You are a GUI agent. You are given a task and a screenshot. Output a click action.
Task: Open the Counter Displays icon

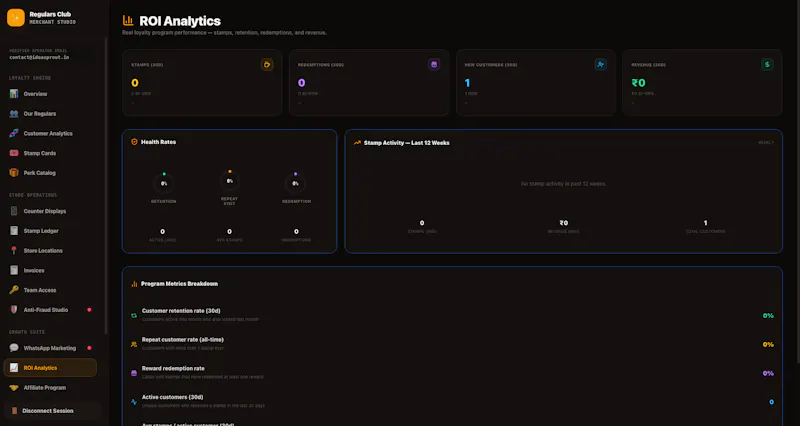coord(14,211)
